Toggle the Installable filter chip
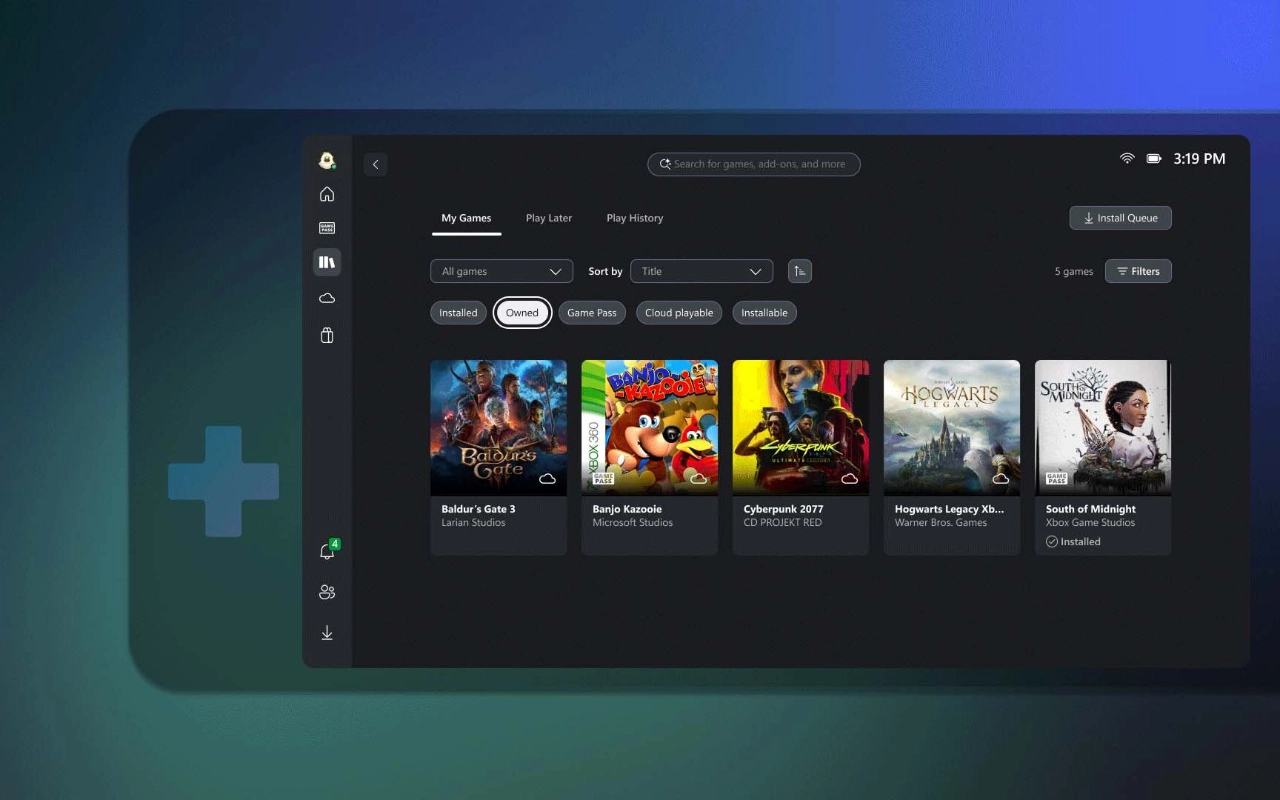This screenshot has height=800, width=1280. (x=764, y=313)
